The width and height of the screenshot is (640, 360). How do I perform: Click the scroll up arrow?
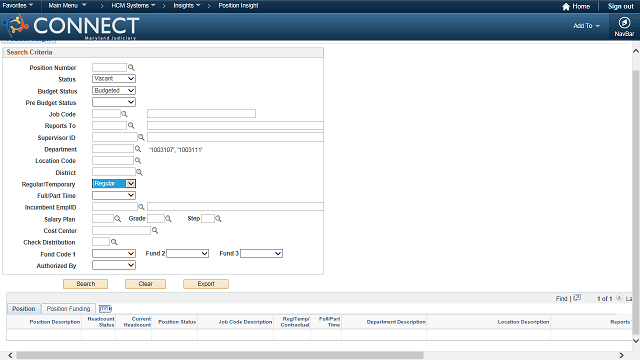click(x=636, y=51)
